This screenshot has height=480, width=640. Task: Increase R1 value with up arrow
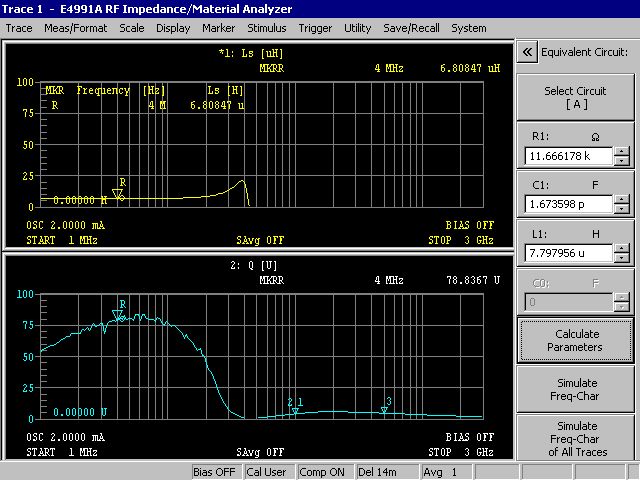(622, 151)
